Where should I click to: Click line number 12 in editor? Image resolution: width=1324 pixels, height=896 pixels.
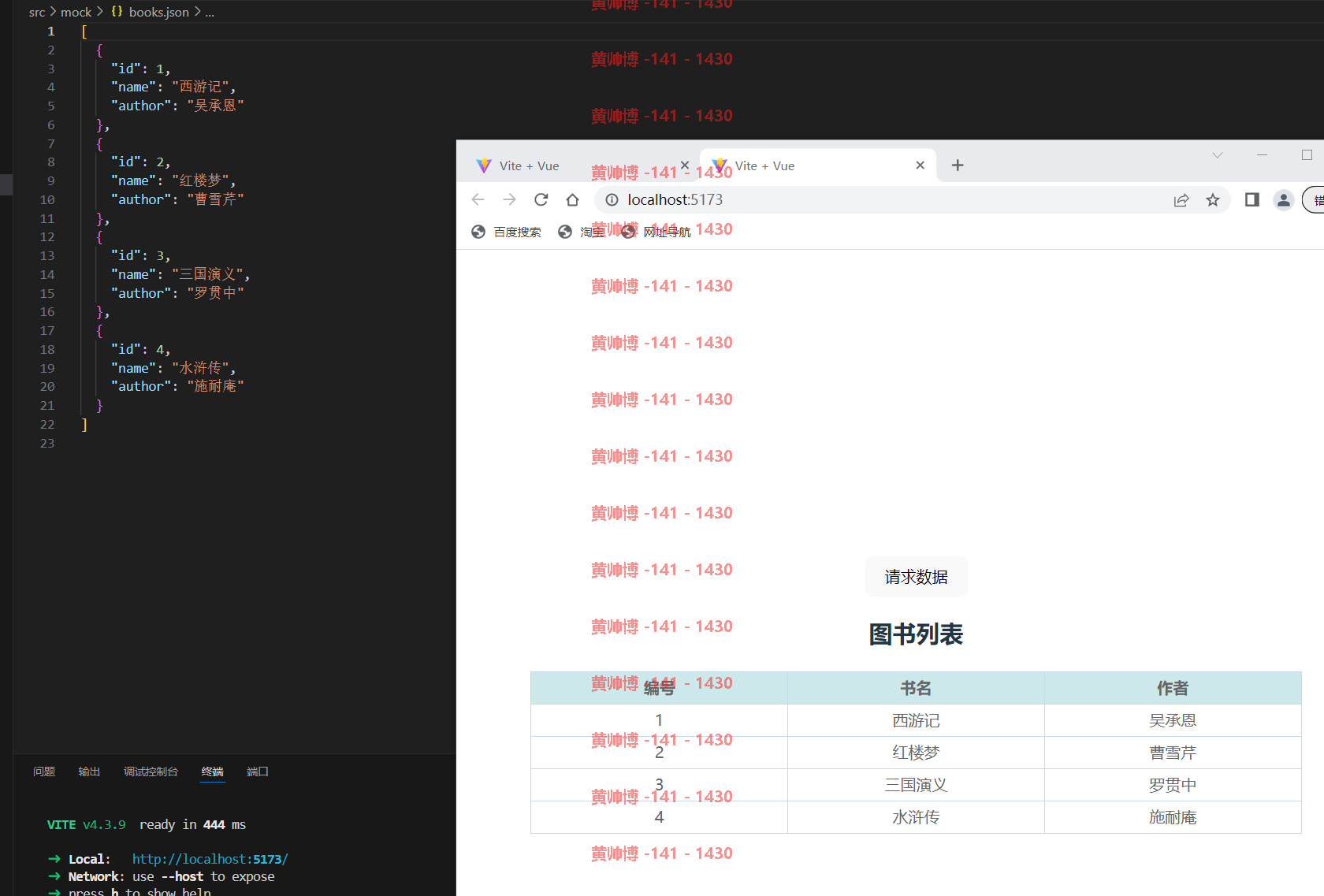[x=47, y=237]
